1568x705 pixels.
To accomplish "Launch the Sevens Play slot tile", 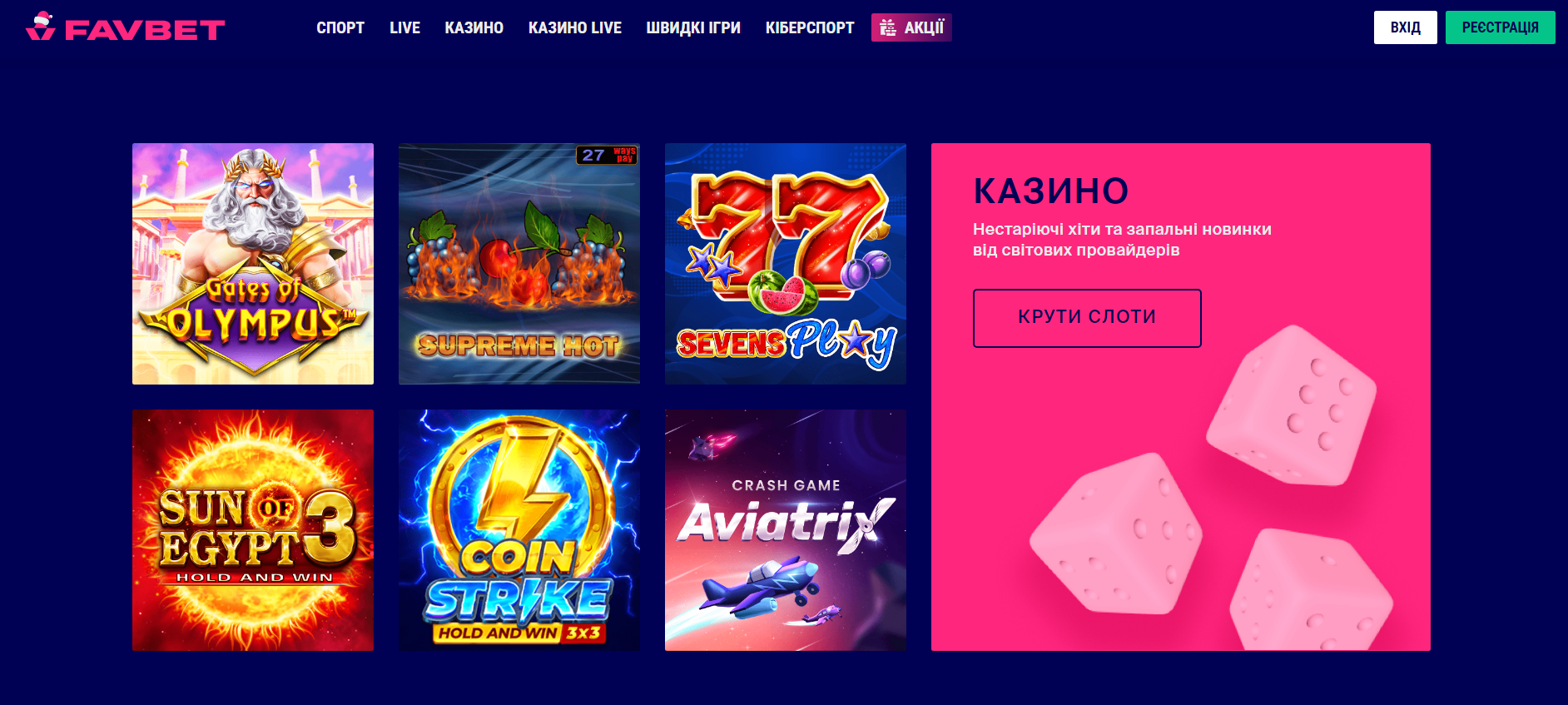I will [x=786, y=264].
